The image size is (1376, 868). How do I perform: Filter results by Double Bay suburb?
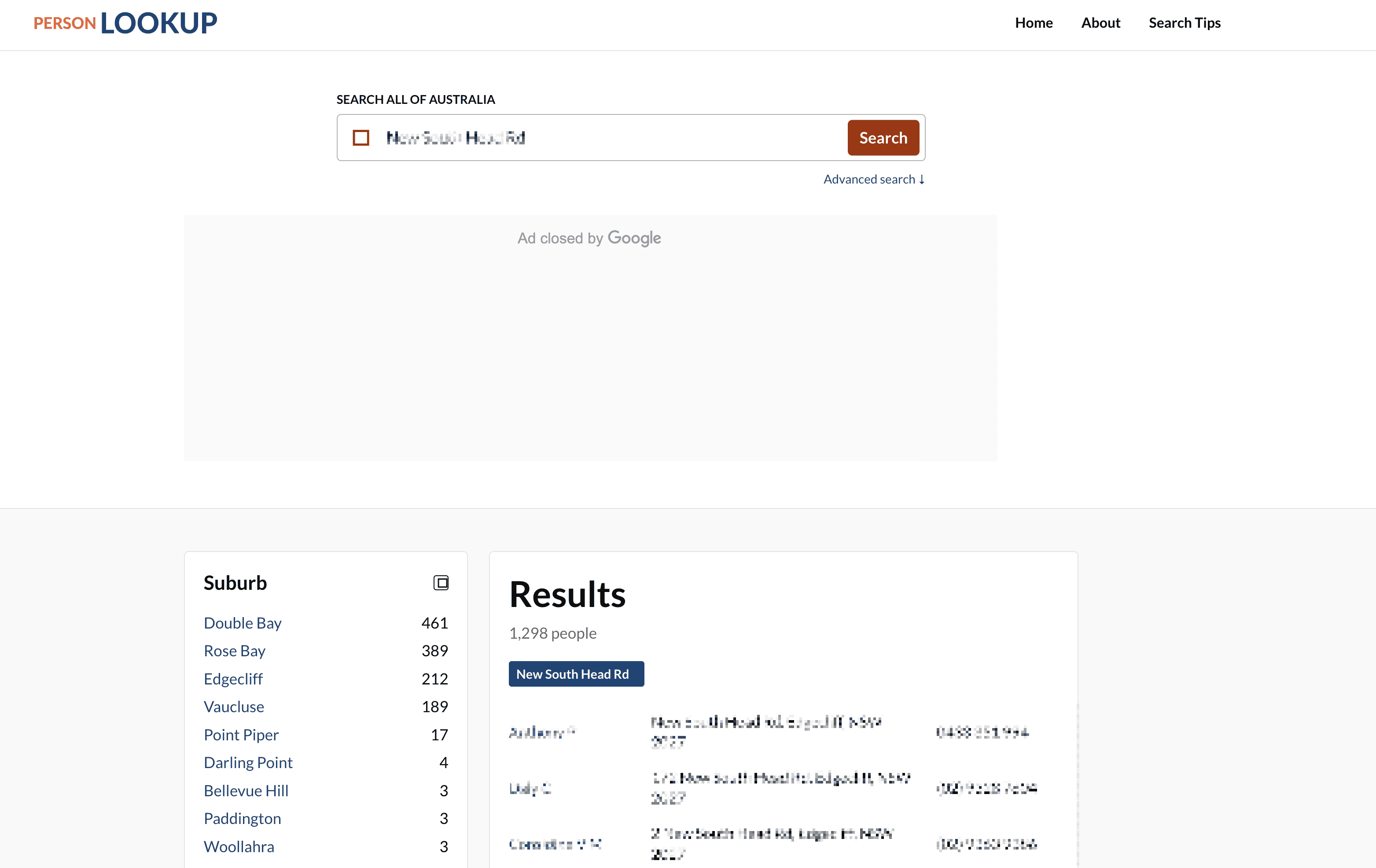tap(242, 623)
